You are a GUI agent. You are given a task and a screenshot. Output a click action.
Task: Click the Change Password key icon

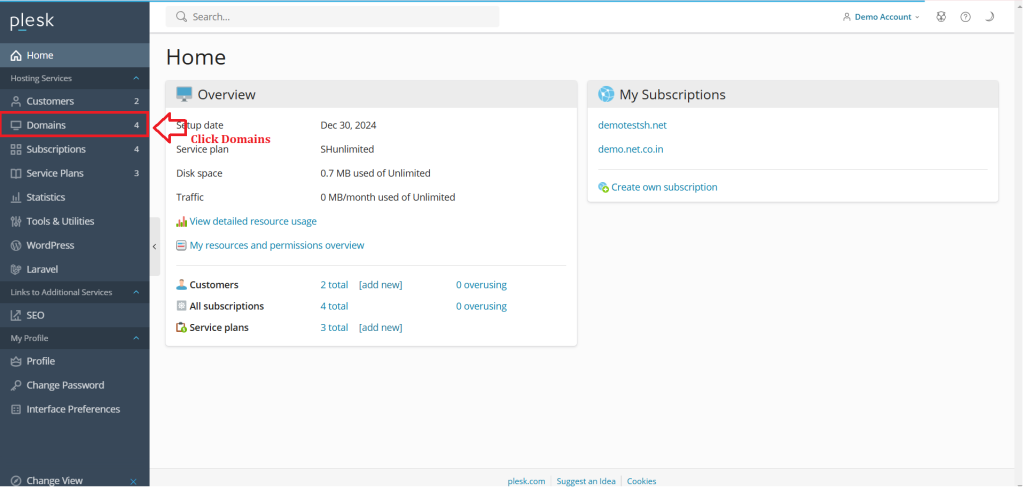point(16,385)
